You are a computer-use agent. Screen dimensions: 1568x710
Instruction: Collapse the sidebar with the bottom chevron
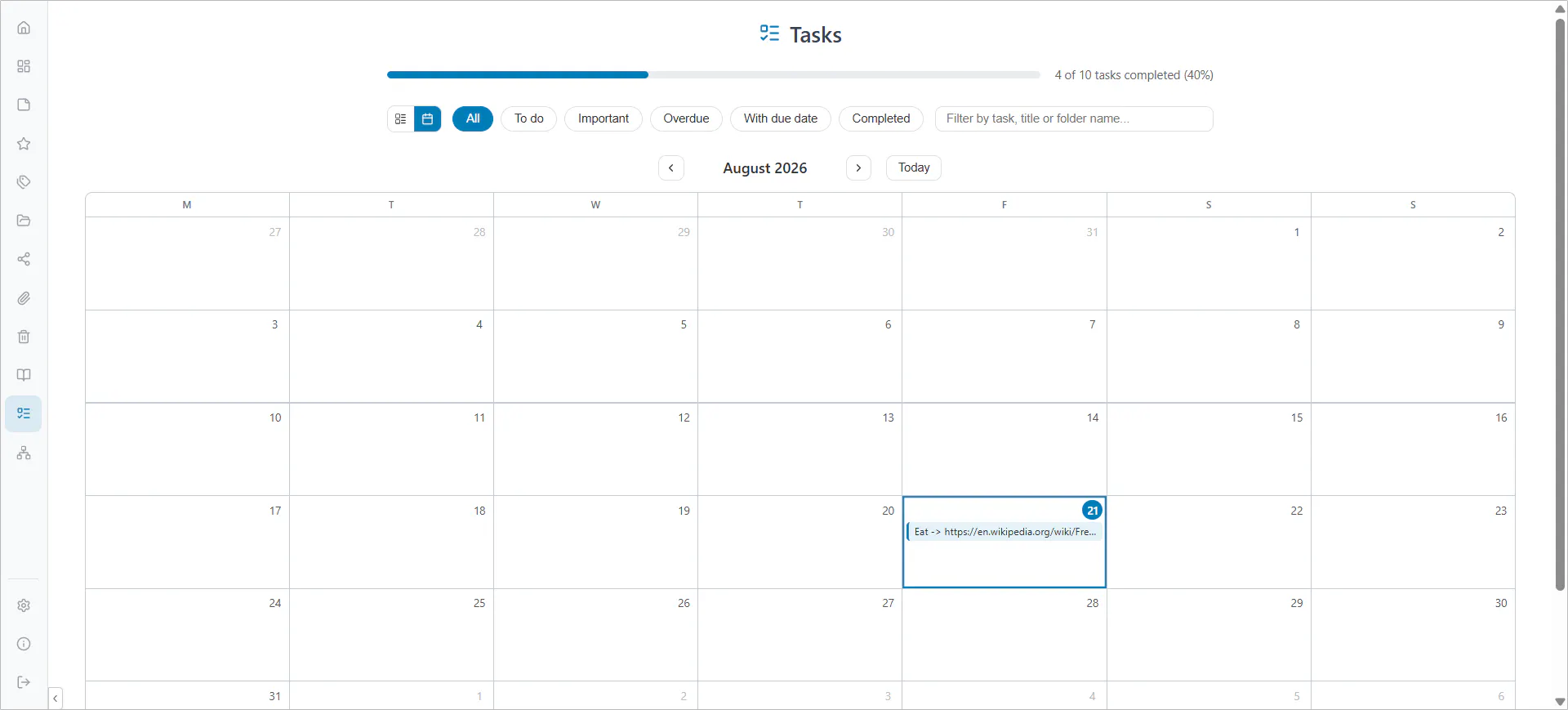click(55, 699)
